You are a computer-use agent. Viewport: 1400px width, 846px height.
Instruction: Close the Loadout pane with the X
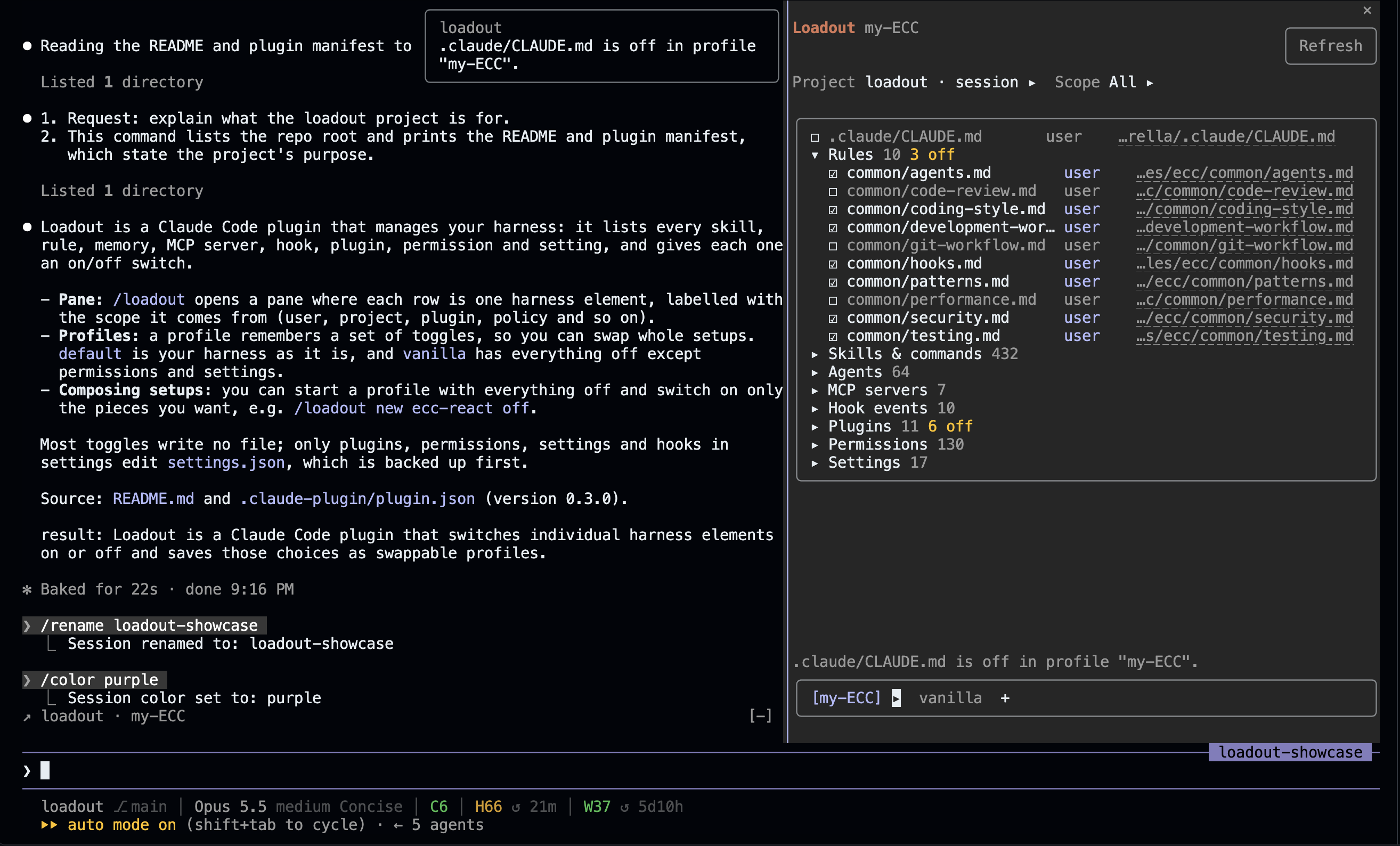1366,10
